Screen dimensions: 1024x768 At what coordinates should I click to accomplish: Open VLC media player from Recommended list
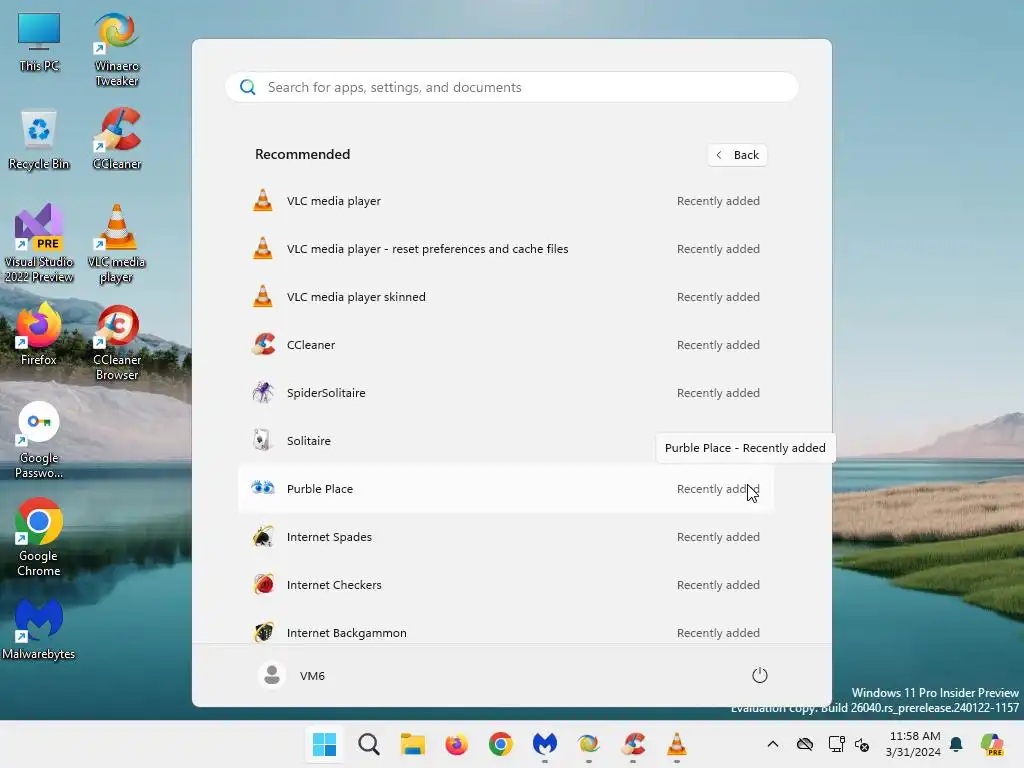click(x=505, y=201)
